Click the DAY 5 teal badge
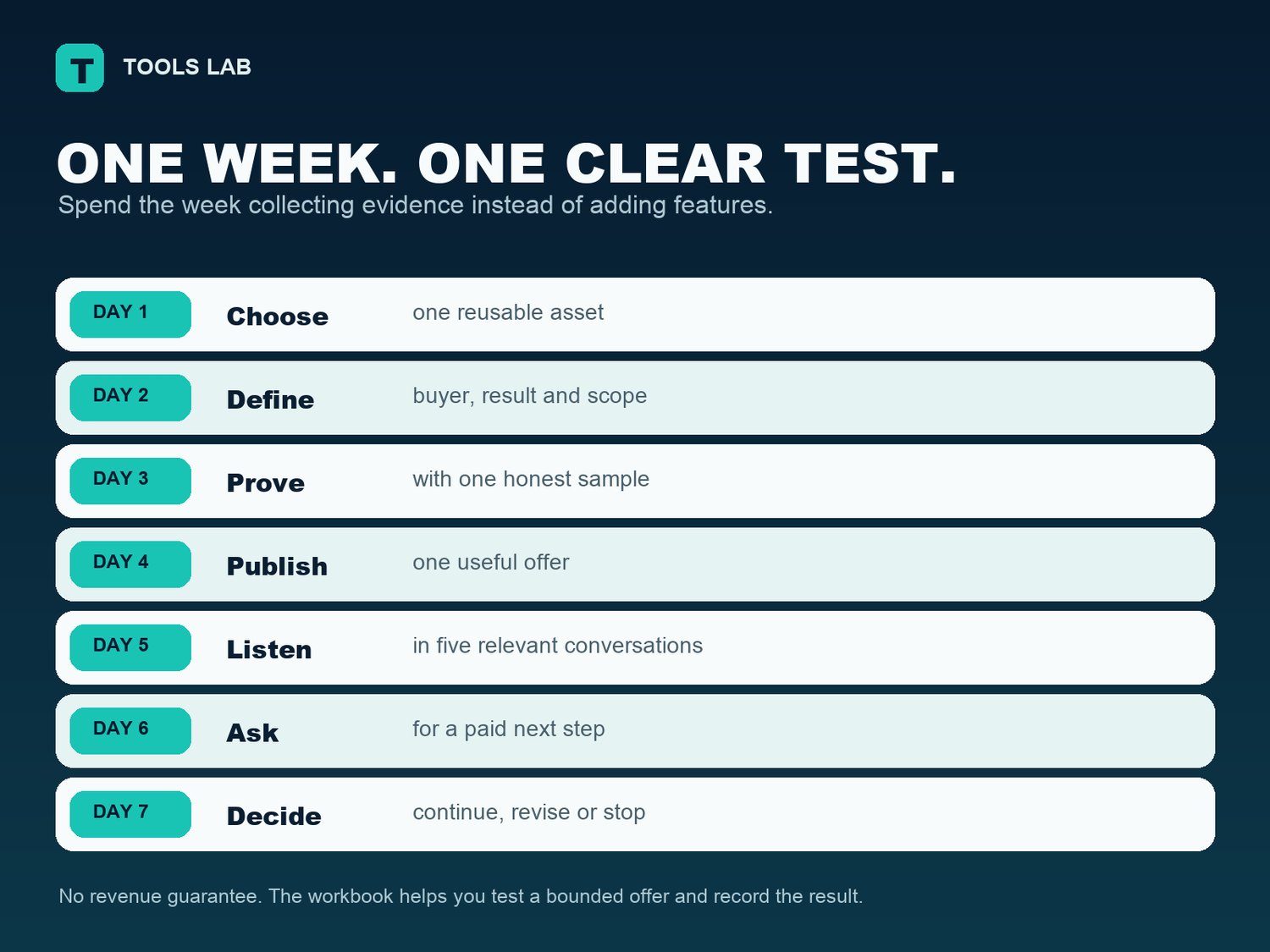 [x=130, y=647]
